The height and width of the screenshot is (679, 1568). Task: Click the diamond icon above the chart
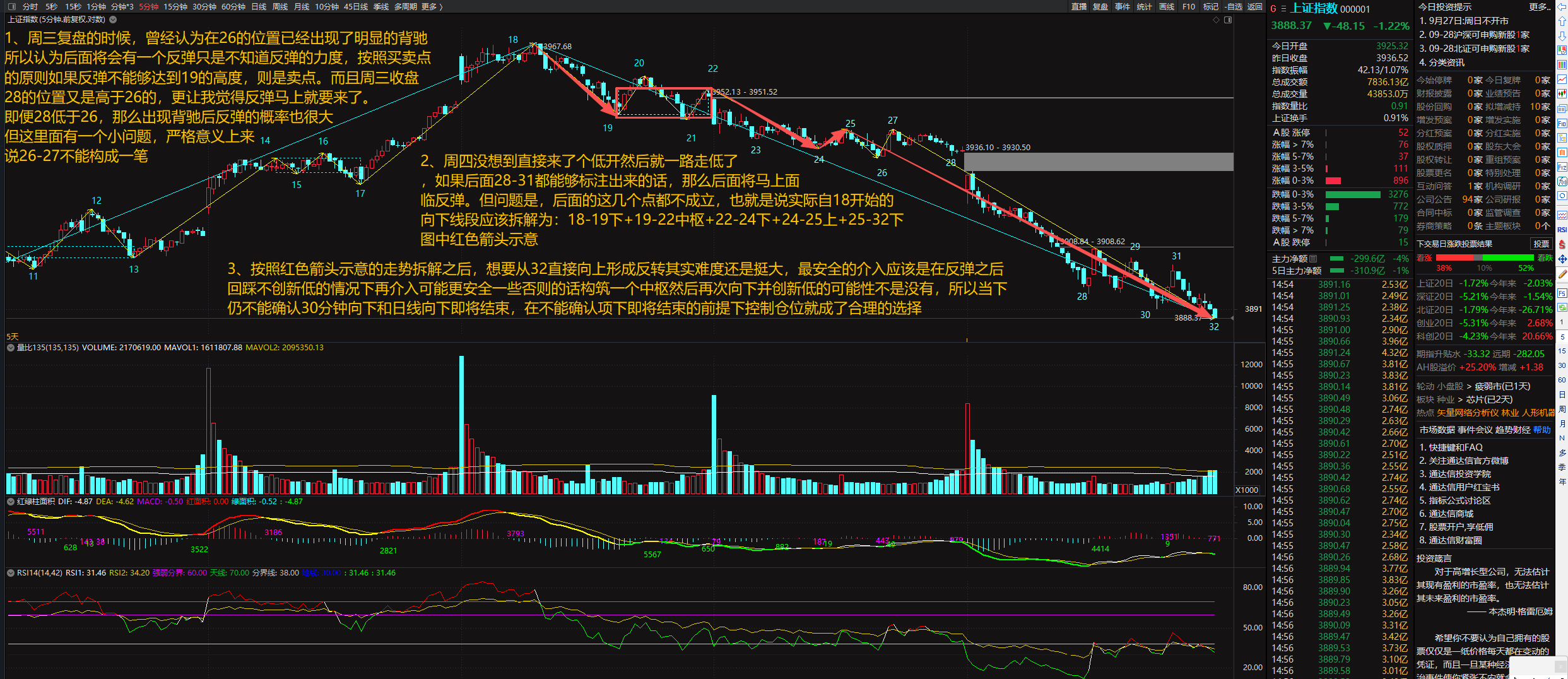pyautogui.click(x=1216, y=20)
